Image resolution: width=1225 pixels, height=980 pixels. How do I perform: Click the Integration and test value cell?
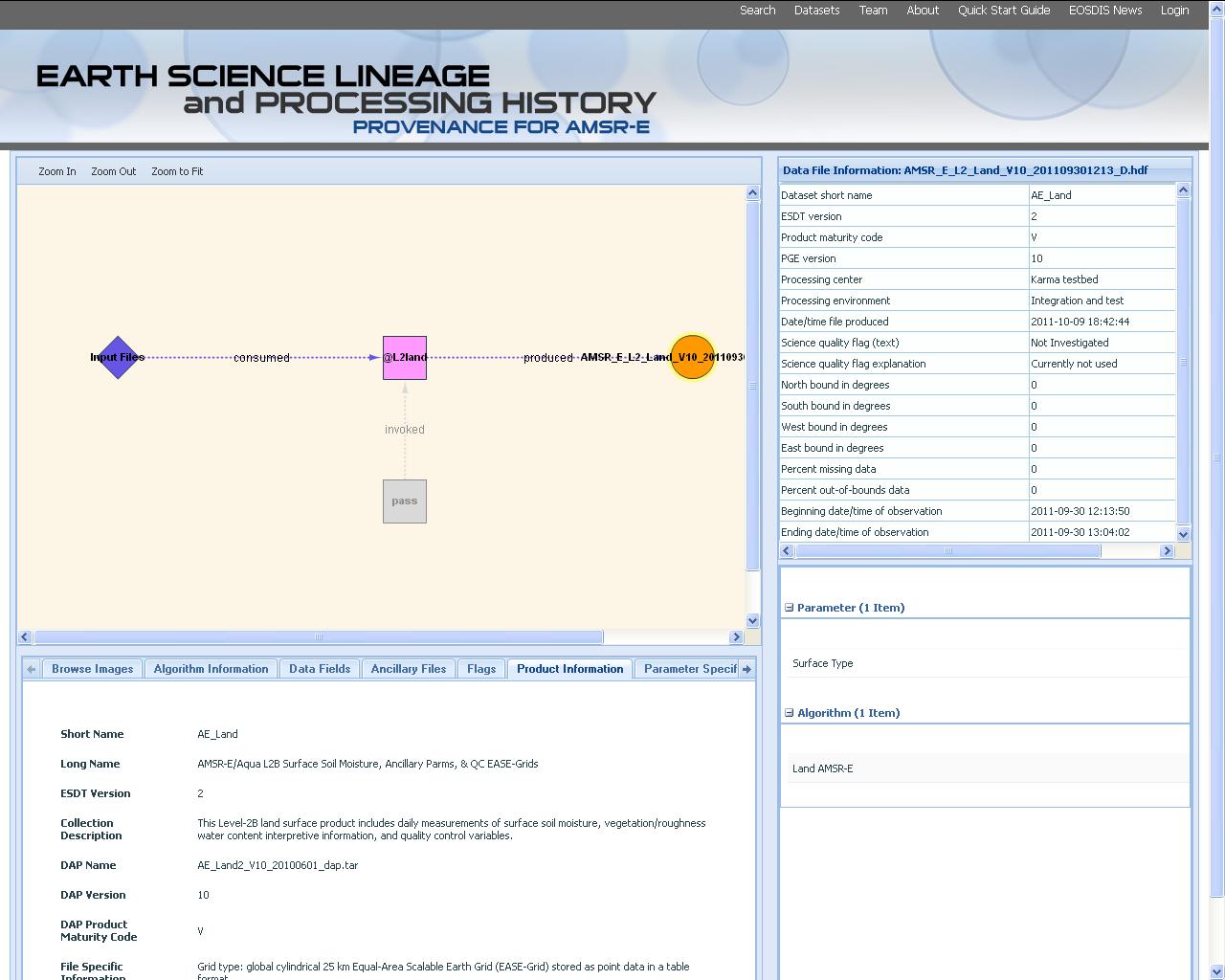[x=1102, y=301]
